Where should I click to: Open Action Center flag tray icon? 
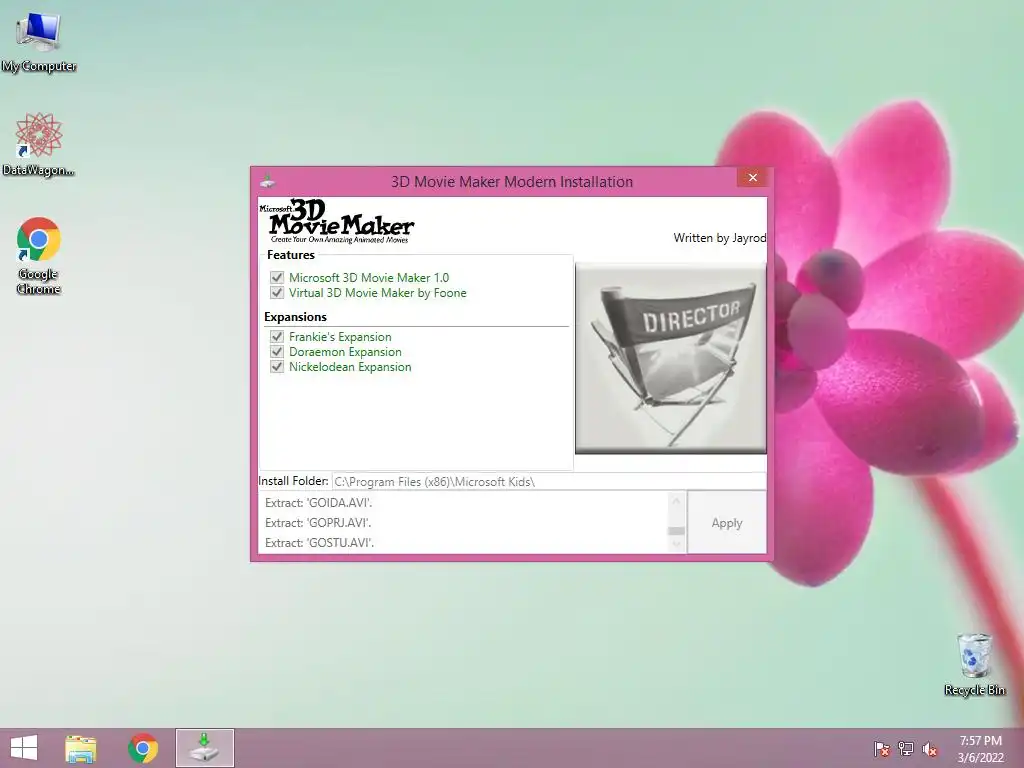point(882,749)
